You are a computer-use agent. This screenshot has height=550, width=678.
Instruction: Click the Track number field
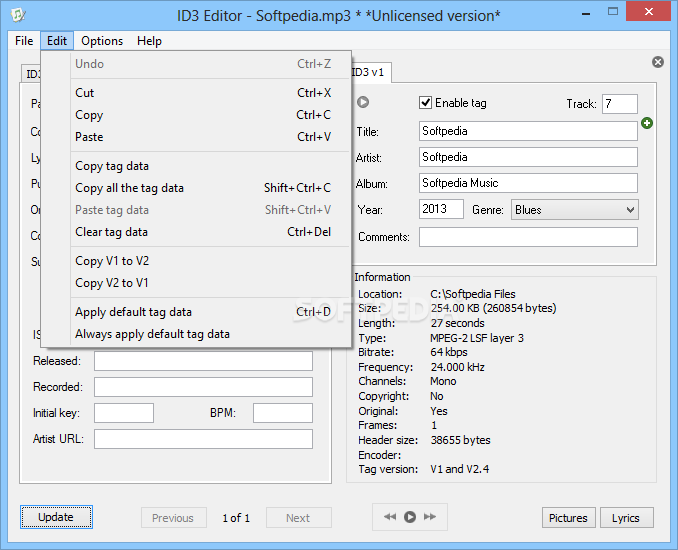coord(620,104)
